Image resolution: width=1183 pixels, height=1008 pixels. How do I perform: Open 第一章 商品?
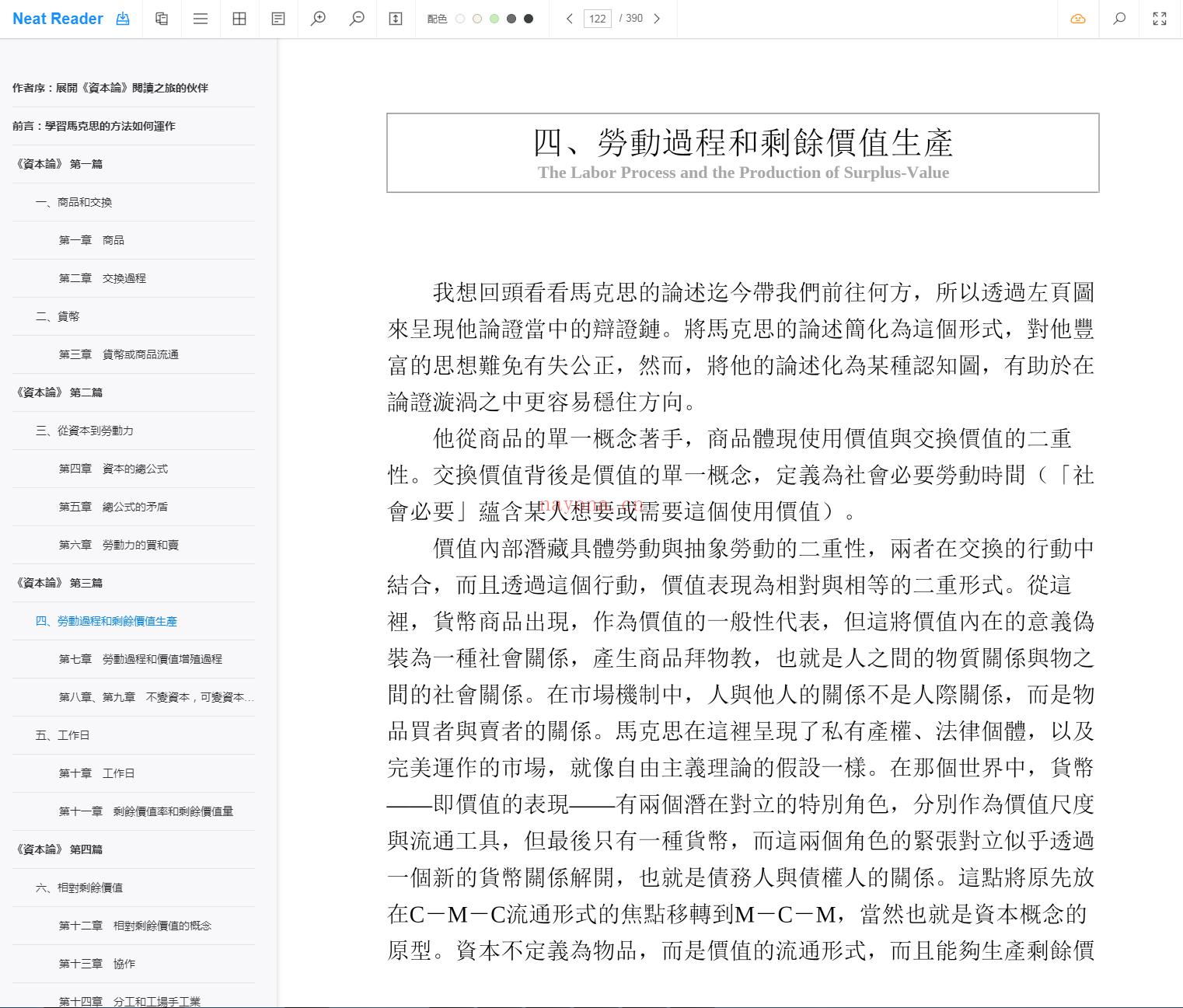[92, 240]
